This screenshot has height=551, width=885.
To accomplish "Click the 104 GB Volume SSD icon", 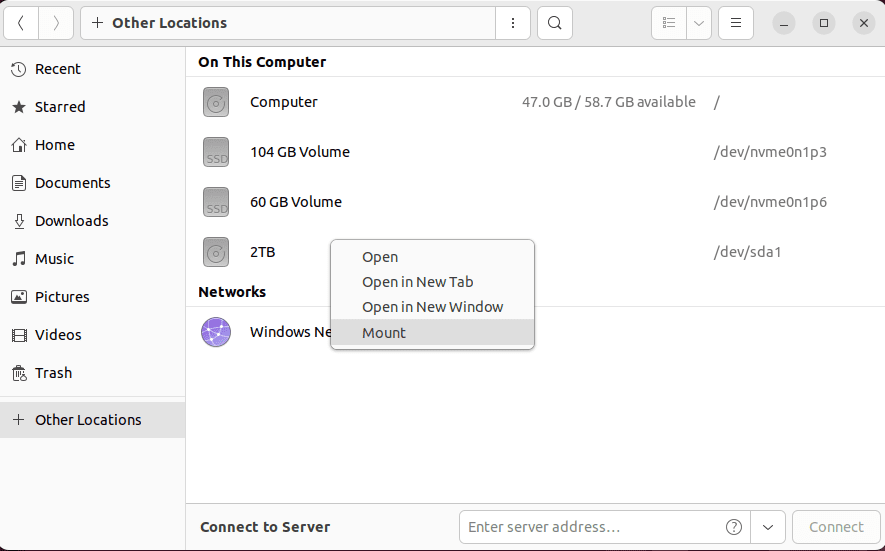I will click(x=216, y=152).
